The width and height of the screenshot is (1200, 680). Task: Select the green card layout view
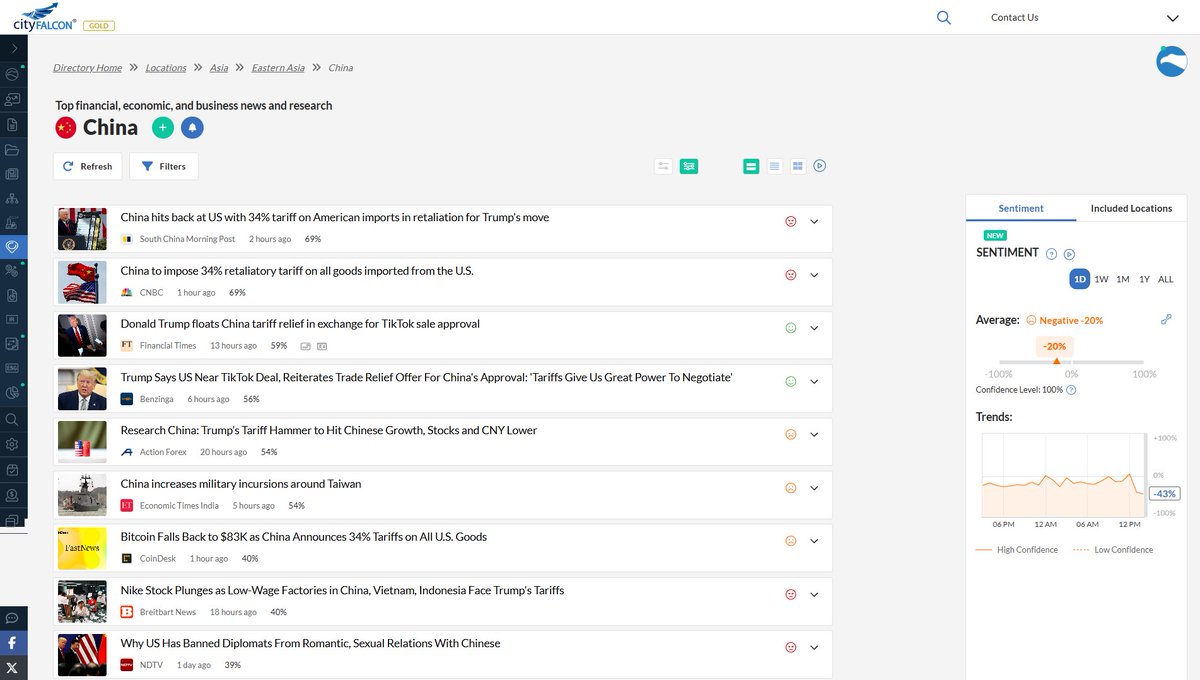[x=751, y=166]
